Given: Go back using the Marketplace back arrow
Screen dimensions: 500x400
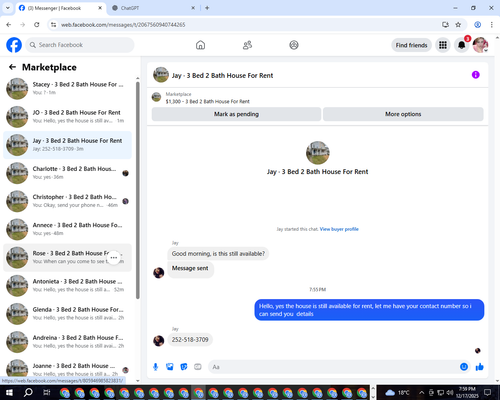Looking at the screenshot, I should click(x=12, y=67).
